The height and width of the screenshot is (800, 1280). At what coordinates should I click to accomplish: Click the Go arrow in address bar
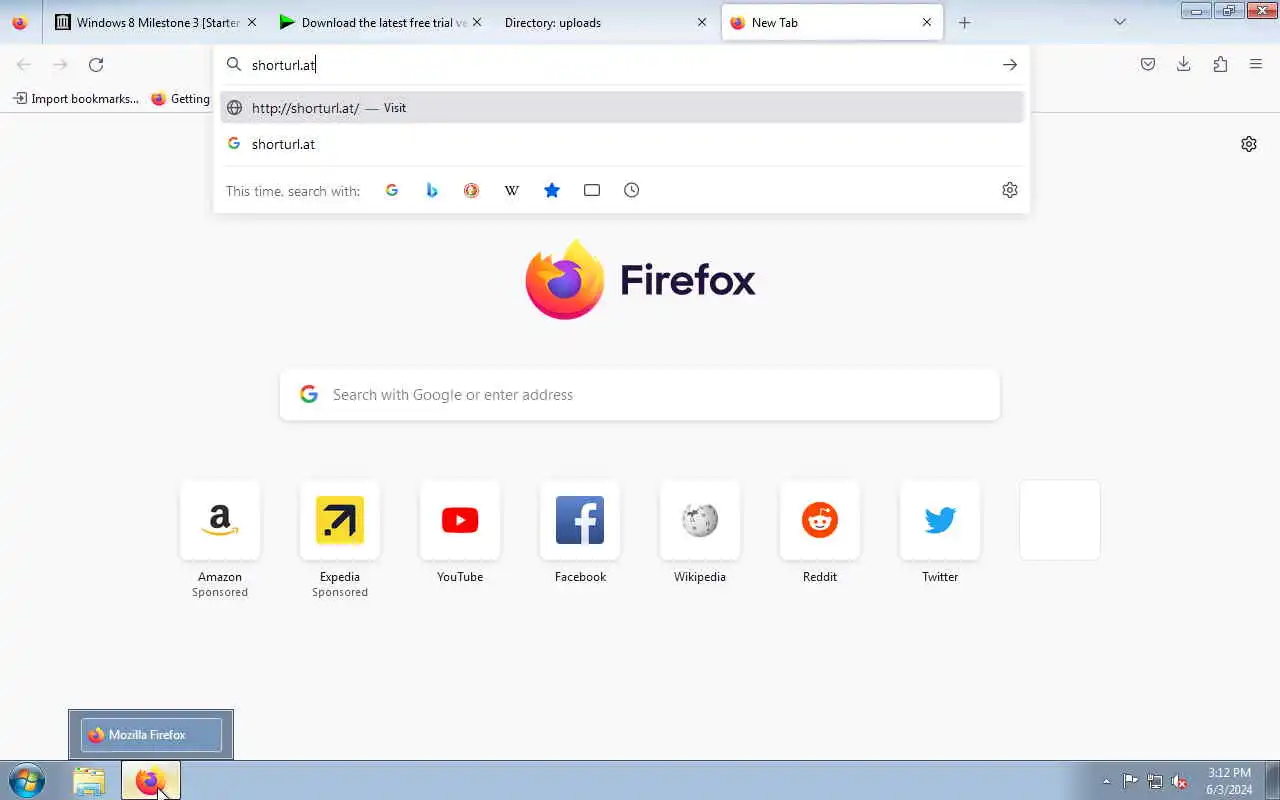tap(1010, 65)
